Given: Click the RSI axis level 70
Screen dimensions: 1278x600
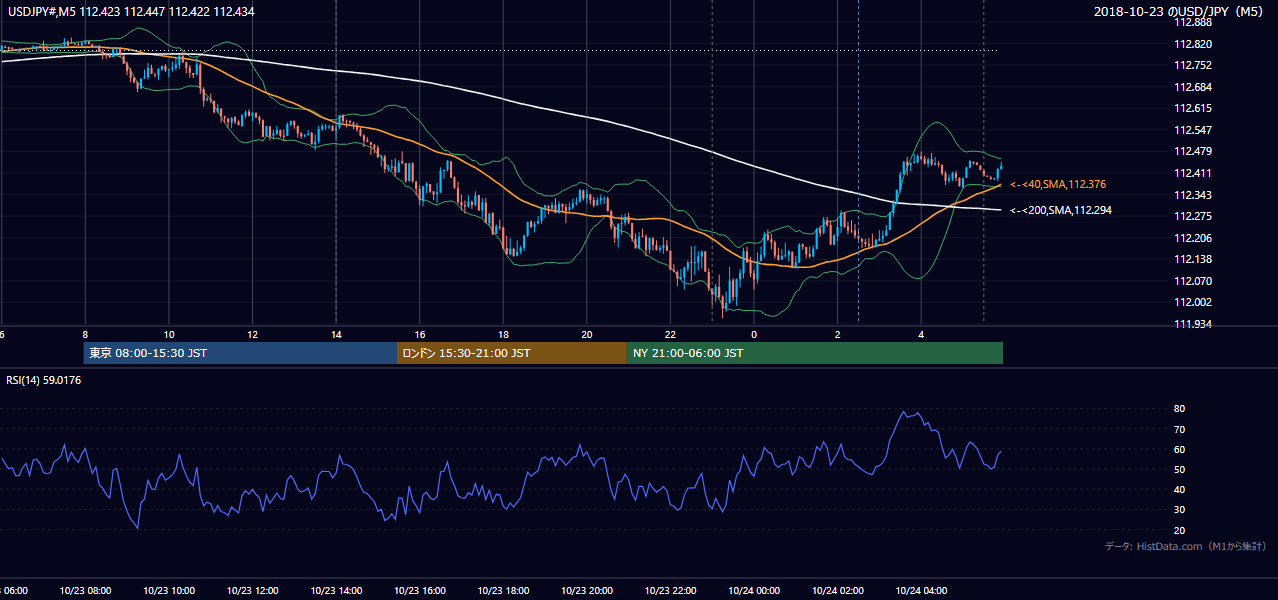Looking at the screenshot, I should pos(1179,429).
